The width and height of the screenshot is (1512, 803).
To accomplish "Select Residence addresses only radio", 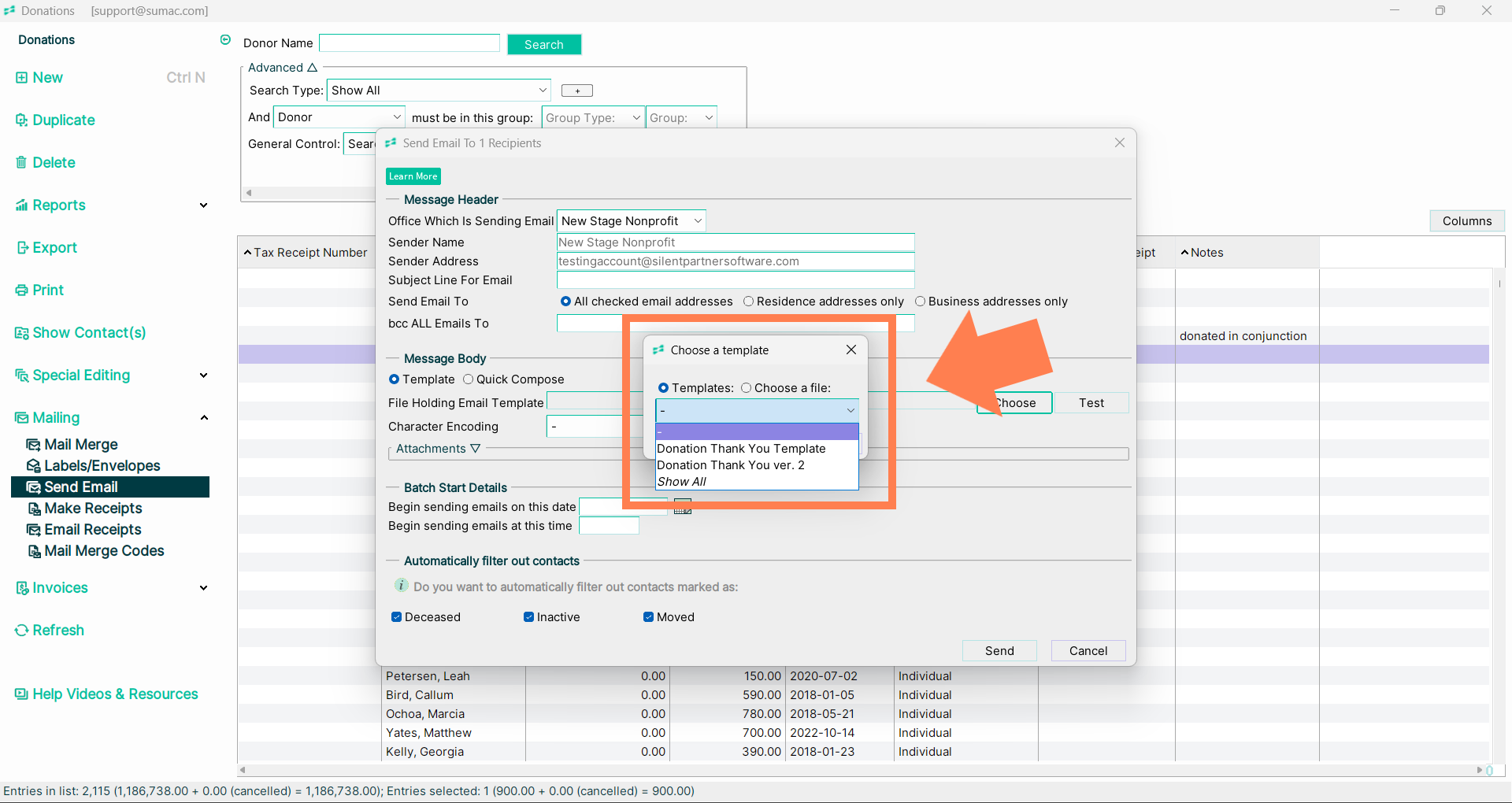I will tap(748, 302).
